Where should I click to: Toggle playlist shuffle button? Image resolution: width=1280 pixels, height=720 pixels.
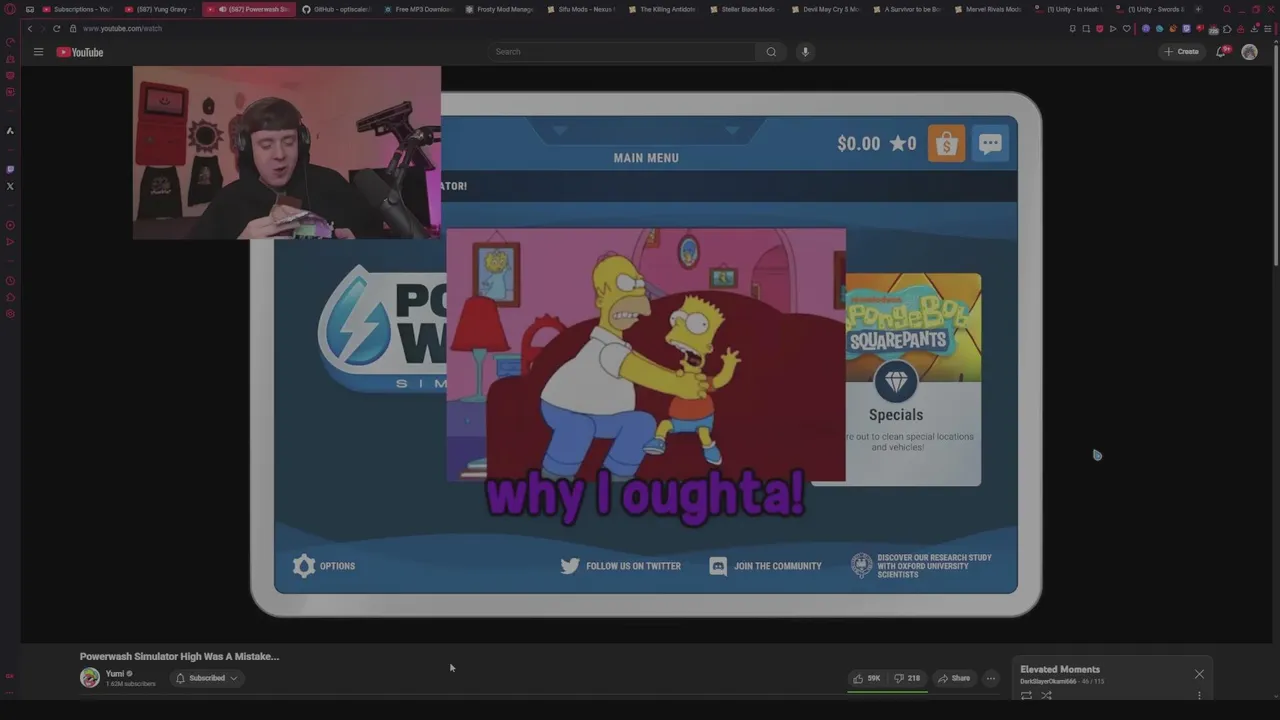(1046, 695)
